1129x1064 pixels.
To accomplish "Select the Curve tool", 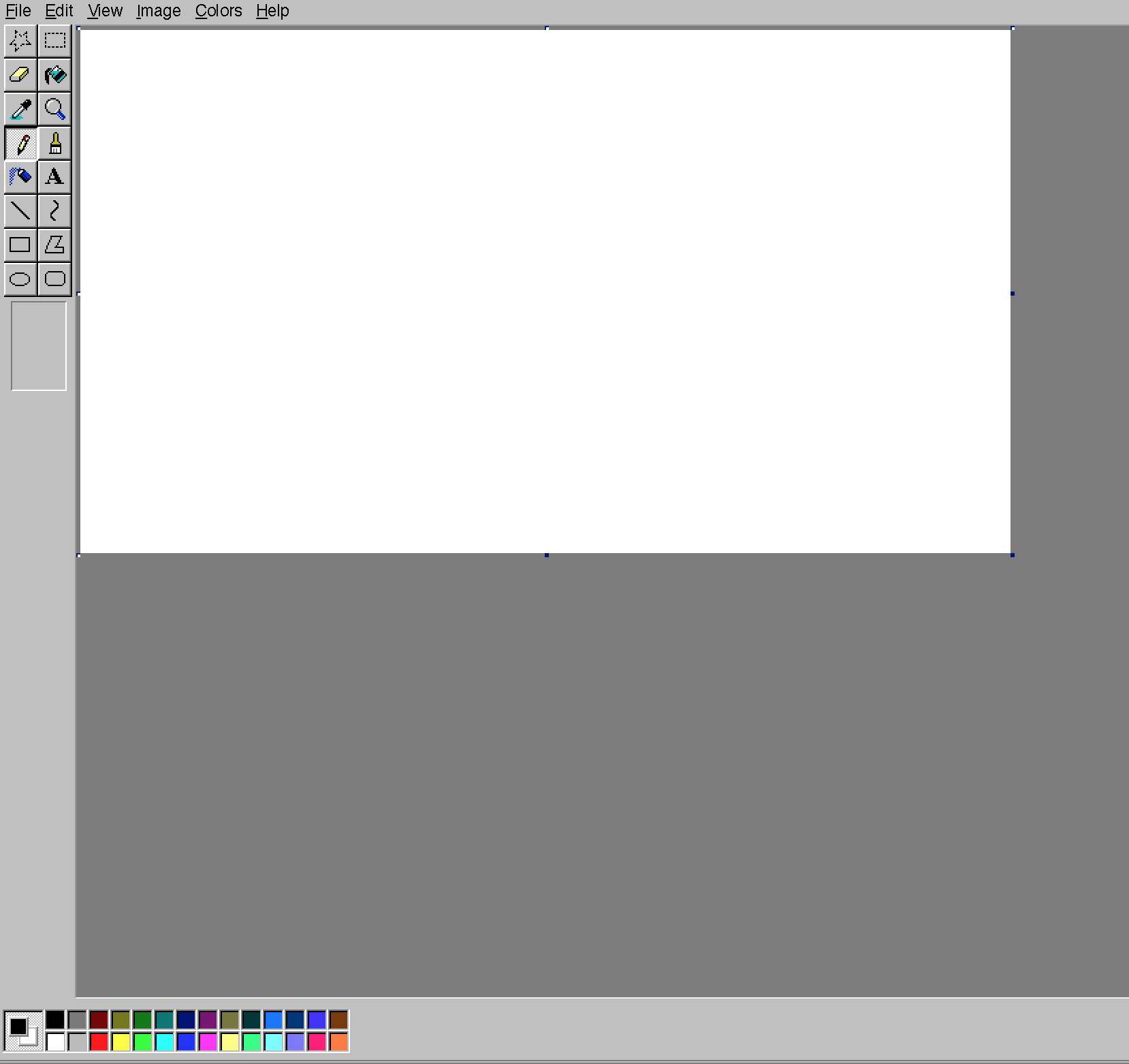I will coord(54,211).
